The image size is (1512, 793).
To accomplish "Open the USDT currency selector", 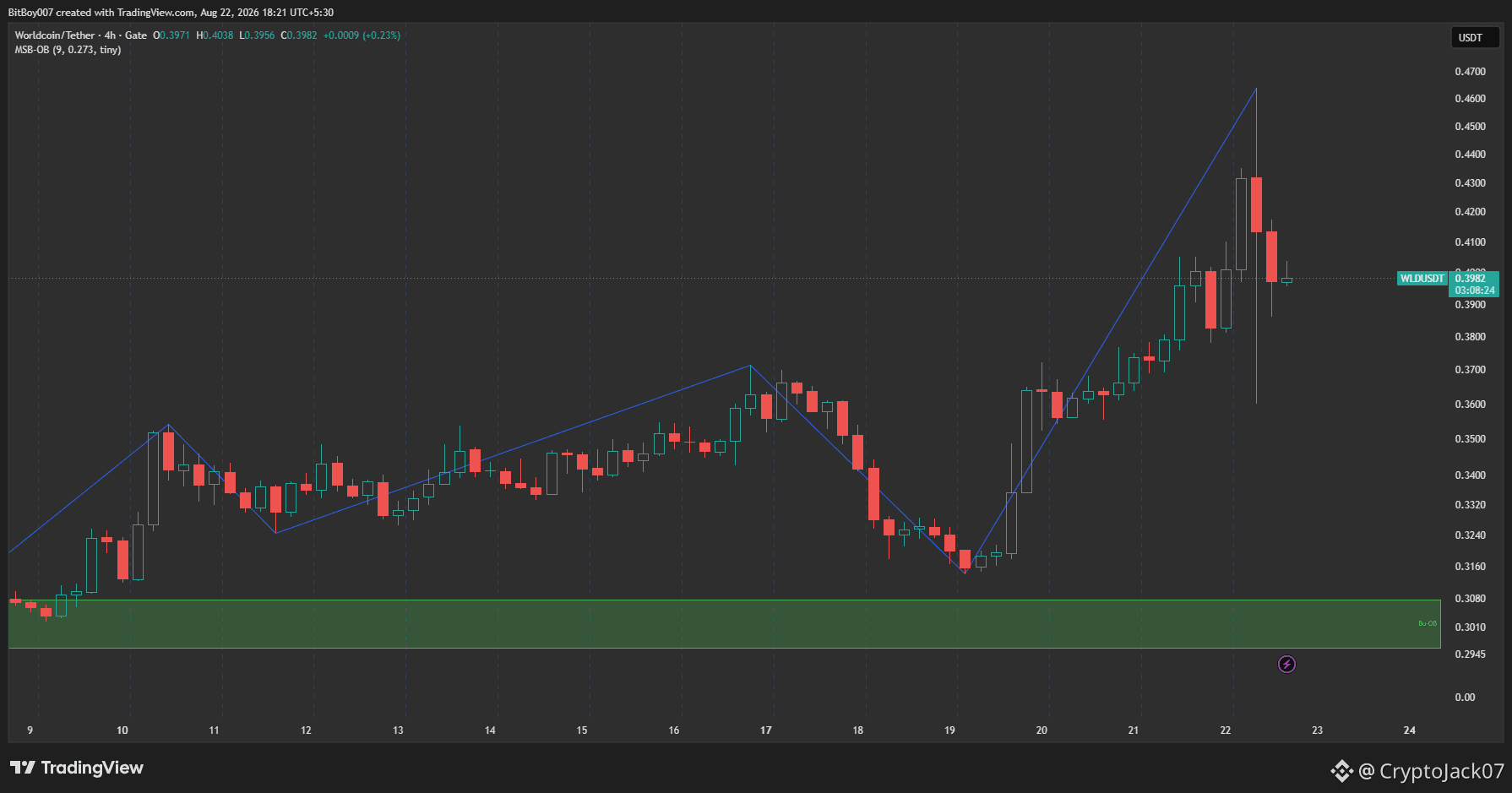I will 1475,38.
